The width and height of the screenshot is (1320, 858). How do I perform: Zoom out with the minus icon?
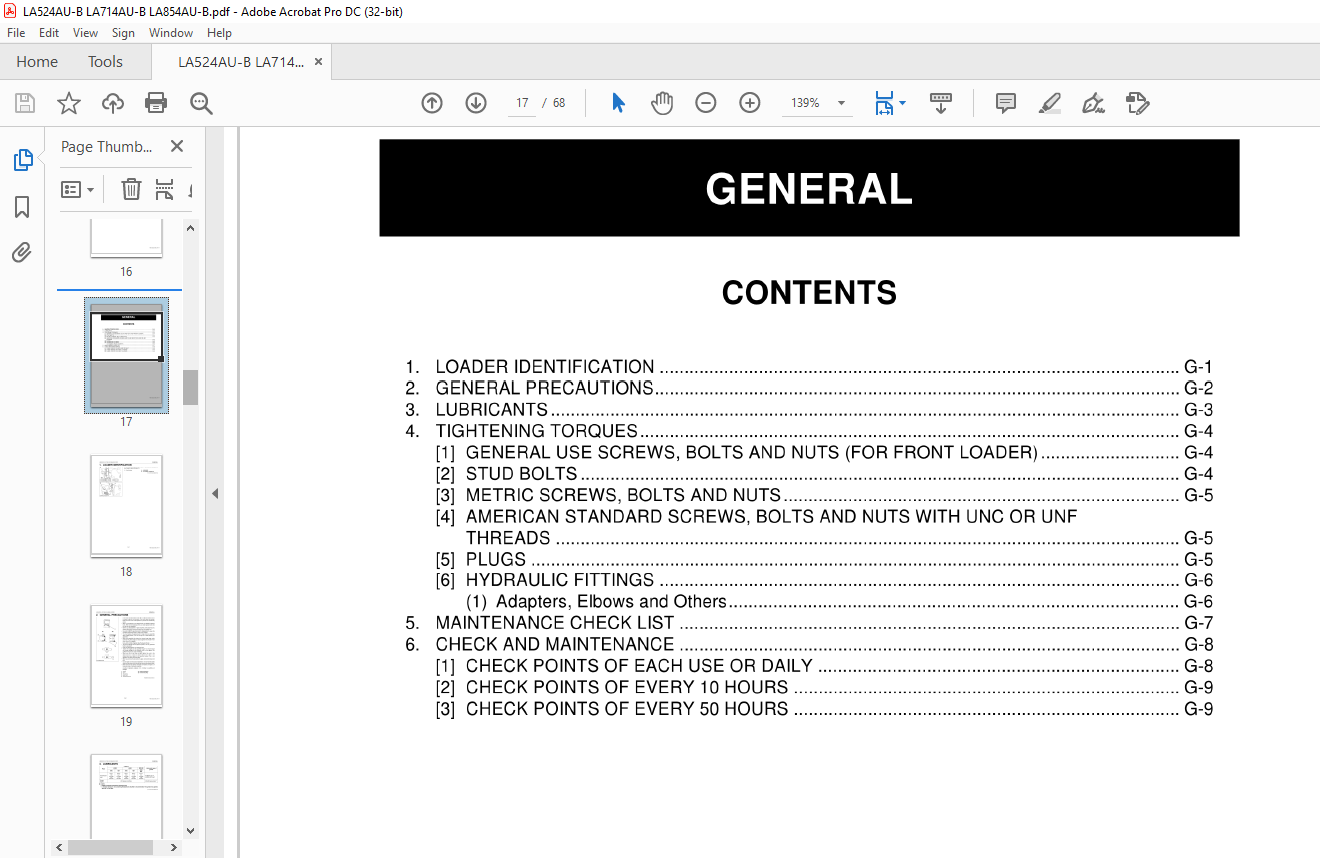[706, 103]
